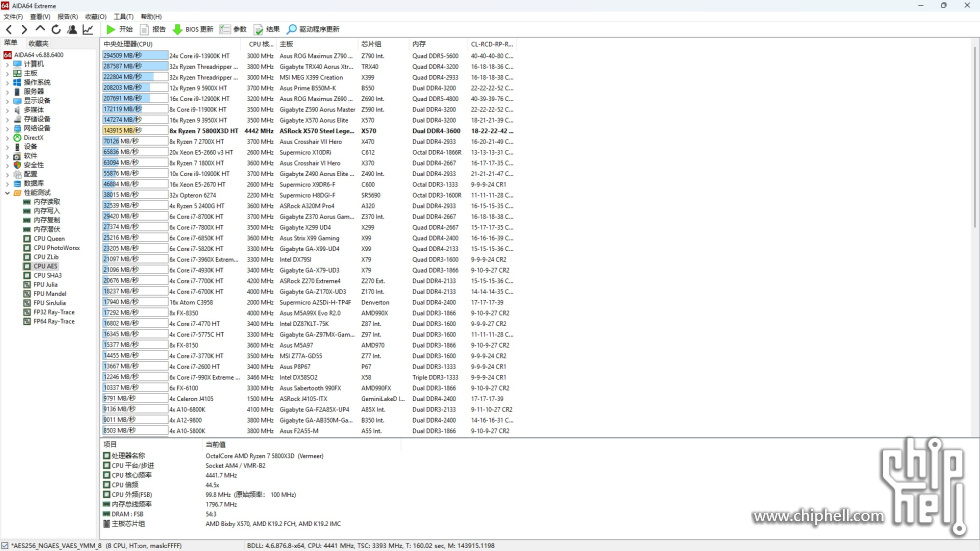
Task: Click the highlighted 143915 MB/秒 result bar
Action: click(135, 131)
